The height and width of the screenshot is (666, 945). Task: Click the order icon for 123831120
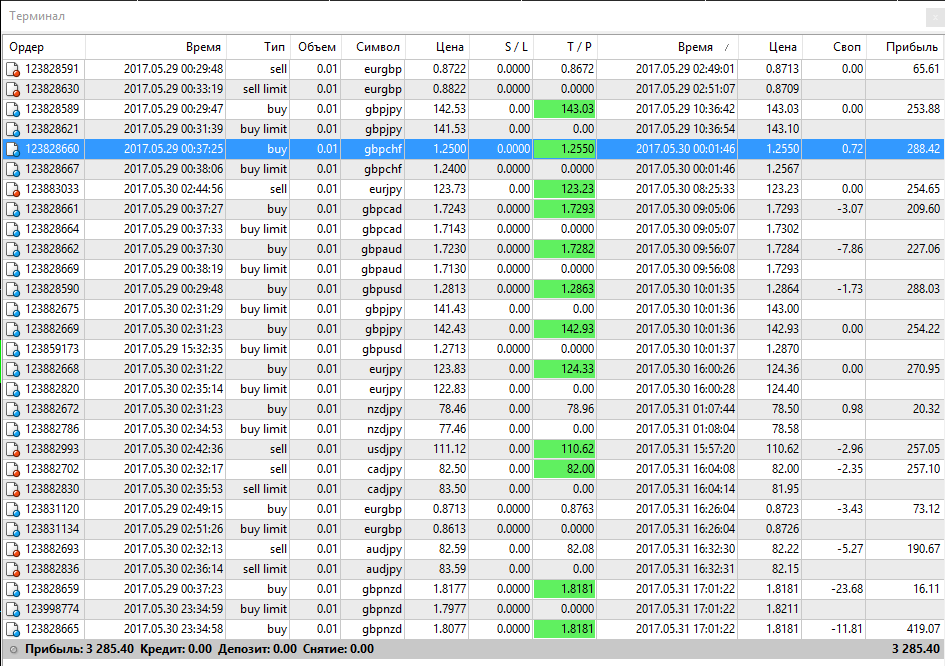(13, 509)
